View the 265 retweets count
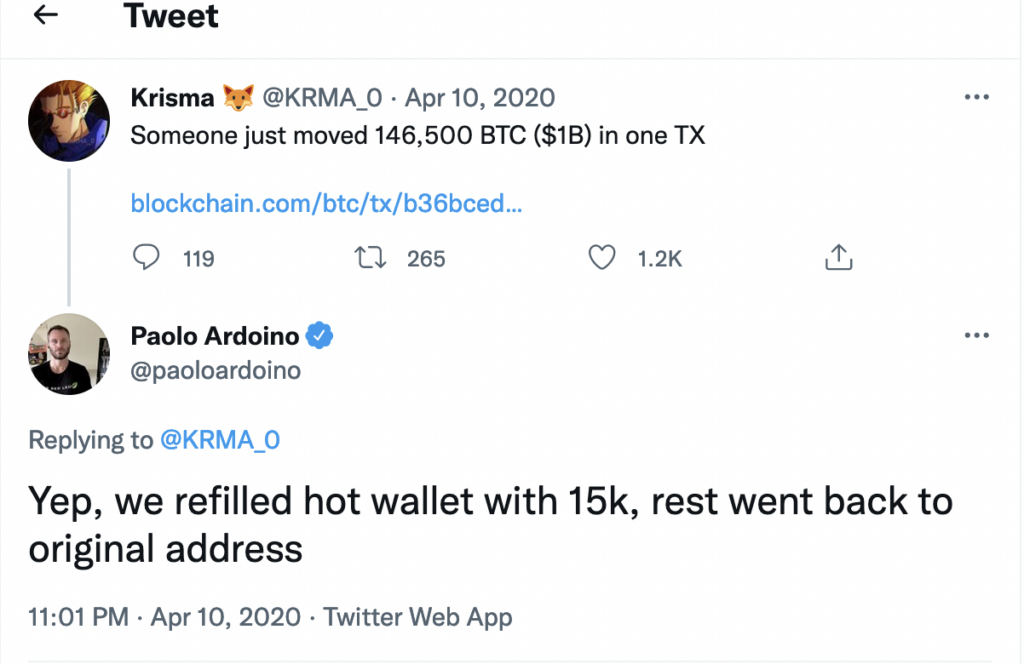1024x664 pixels. pos(425,259)
